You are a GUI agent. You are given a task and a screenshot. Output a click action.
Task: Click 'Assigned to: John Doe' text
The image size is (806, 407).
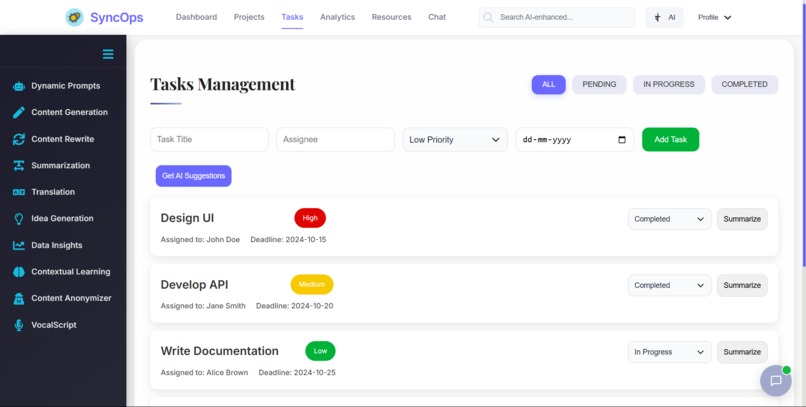pos(200,239)
